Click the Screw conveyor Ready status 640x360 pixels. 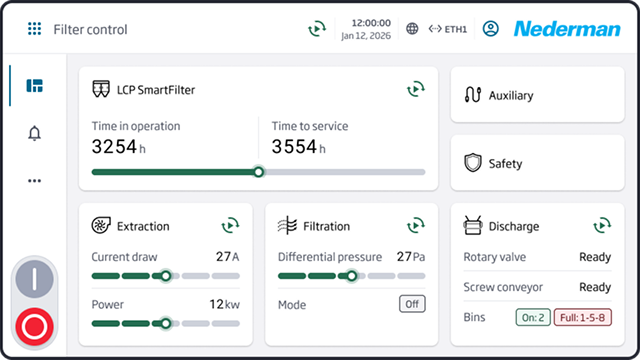[x=595, y=287]
